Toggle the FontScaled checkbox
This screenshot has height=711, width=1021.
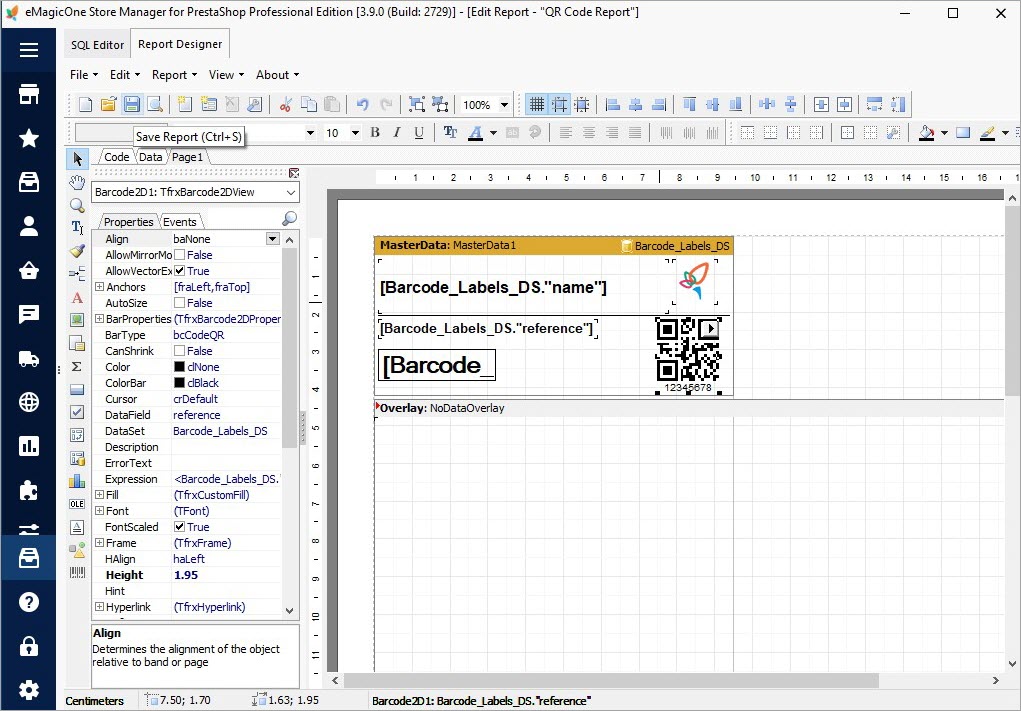point(179,527)
